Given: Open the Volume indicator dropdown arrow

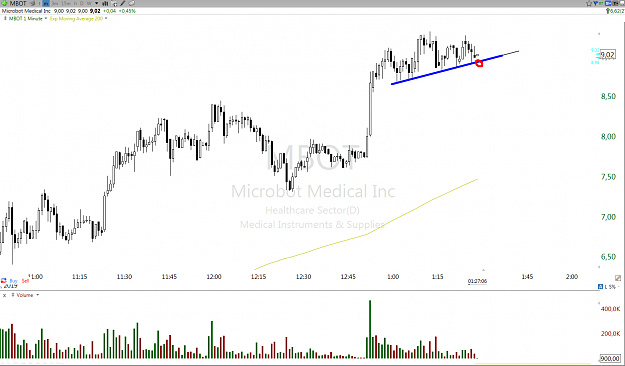Looking at the screenshot, I should [x=38, y=295].
